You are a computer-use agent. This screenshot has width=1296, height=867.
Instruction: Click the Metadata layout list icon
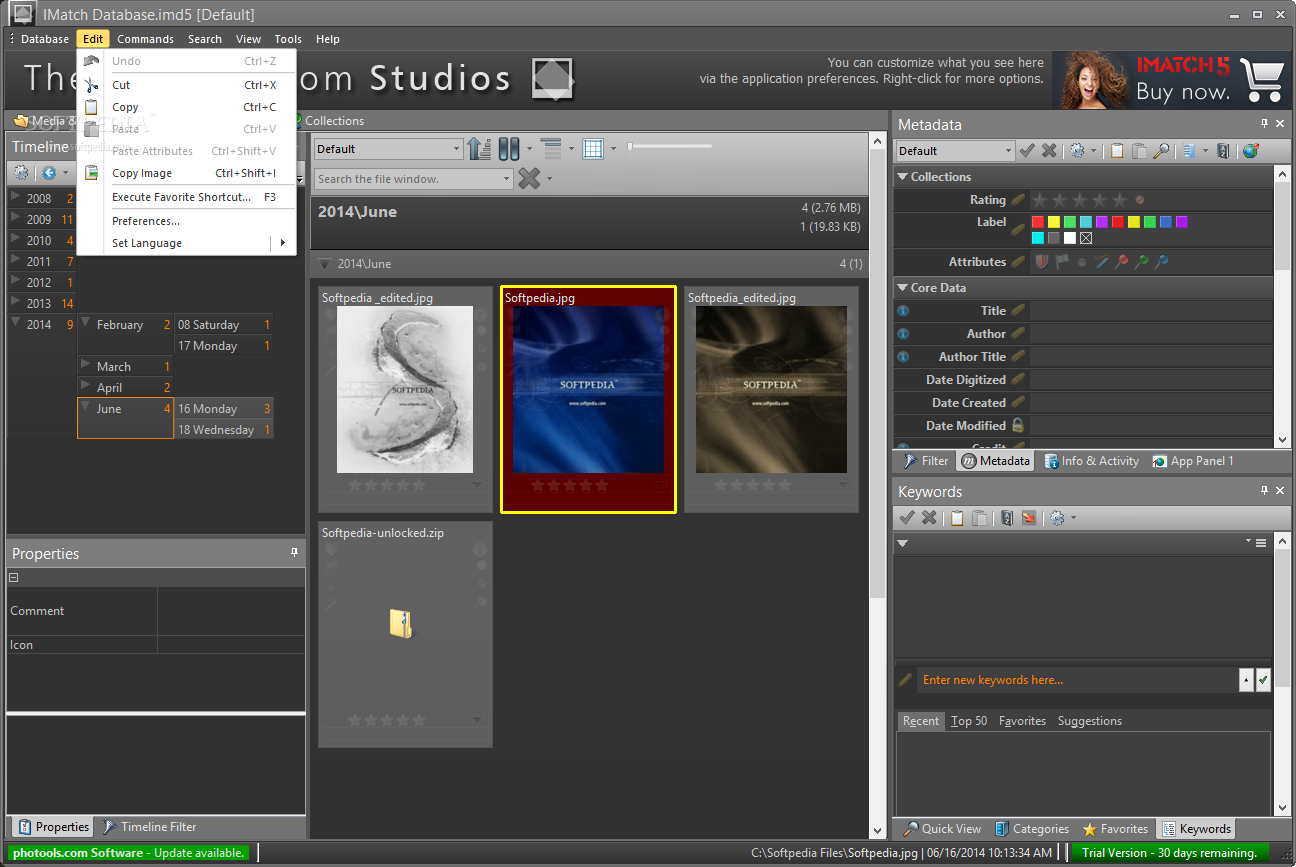pos(1189,150)
